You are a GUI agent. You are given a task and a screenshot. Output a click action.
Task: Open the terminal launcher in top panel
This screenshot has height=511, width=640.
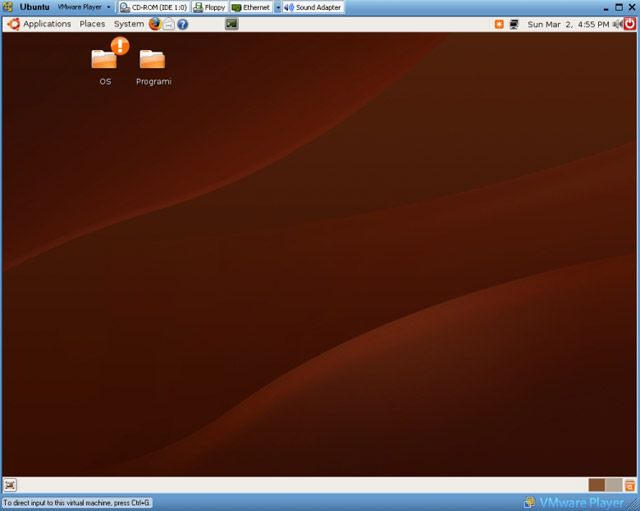click(232, 24)
